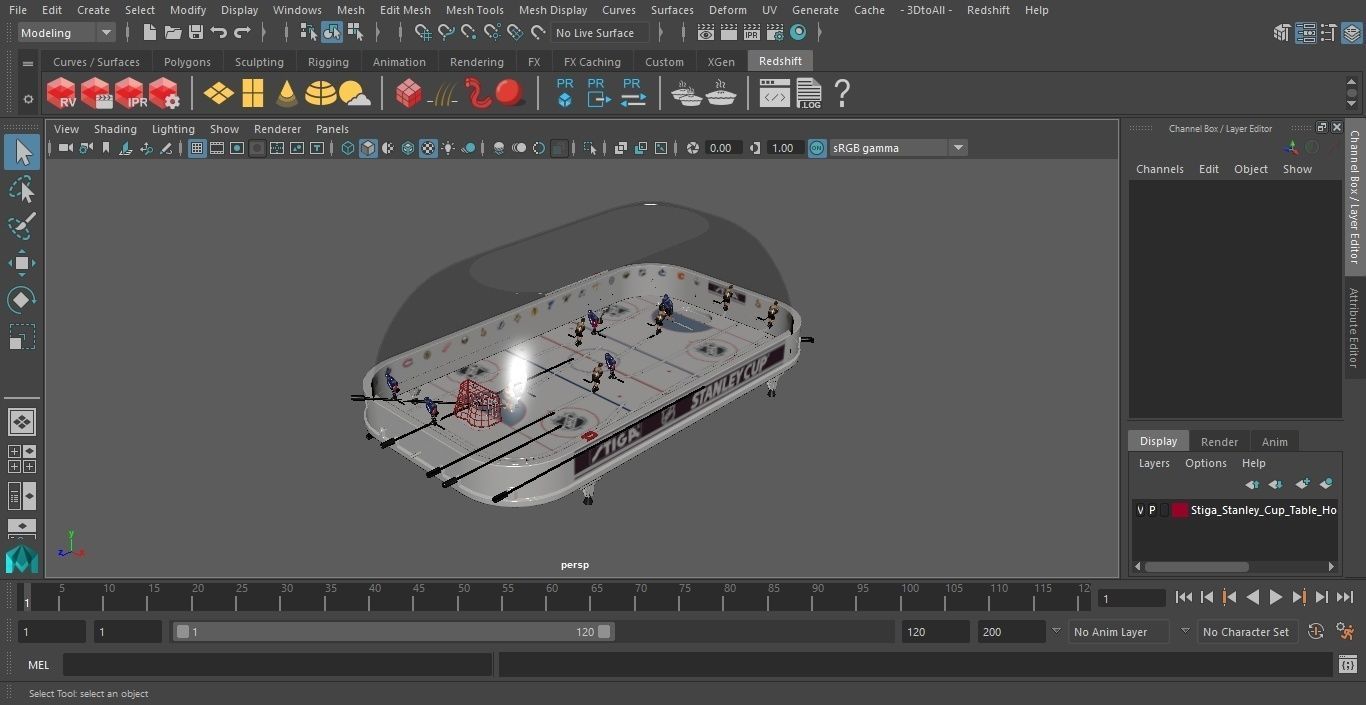Choose the Scale tool in toolbox

(22, 337)
